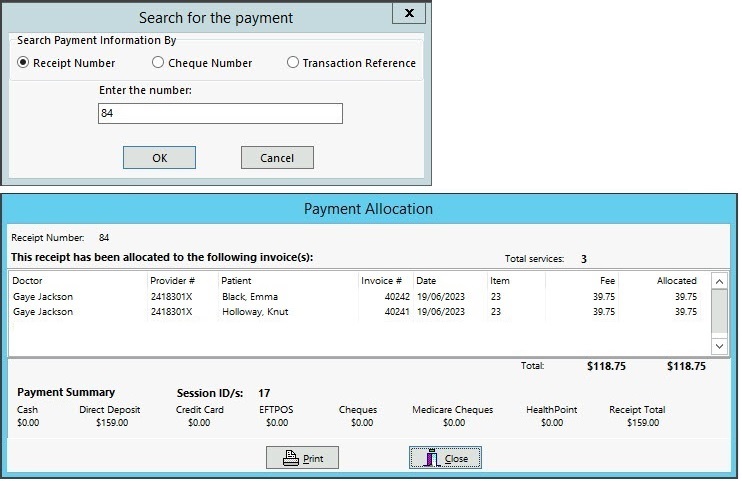This screenshot has width=742, height=481.
Task: Select the patient Holloway, Knut
Action: pos(255,312)
